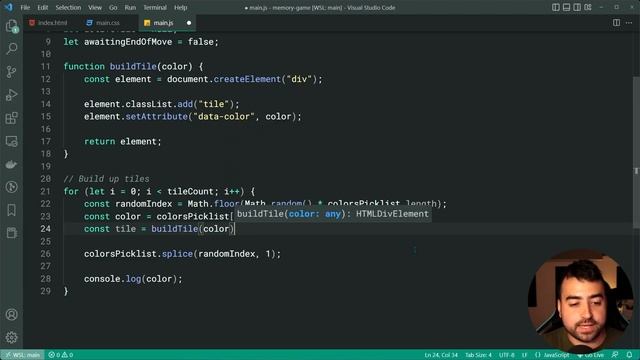The width and height of the screenshot is (640, 360).
Task: Click "console" on line 28
Action: click(x=102, y=279)
